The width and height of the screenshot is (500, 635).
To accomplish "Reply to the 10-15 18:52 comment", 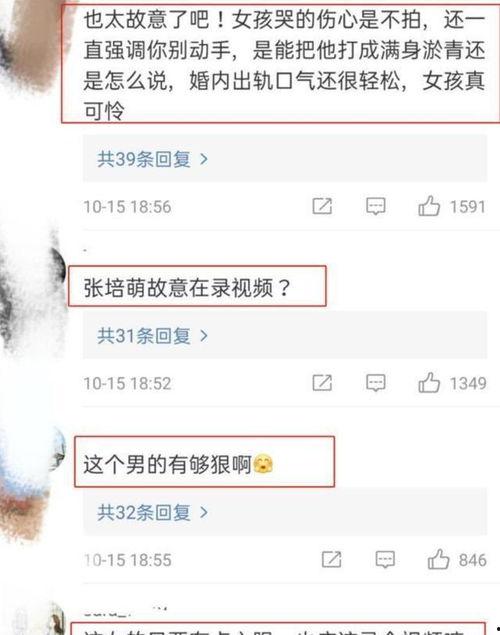I will click(376, 383).
